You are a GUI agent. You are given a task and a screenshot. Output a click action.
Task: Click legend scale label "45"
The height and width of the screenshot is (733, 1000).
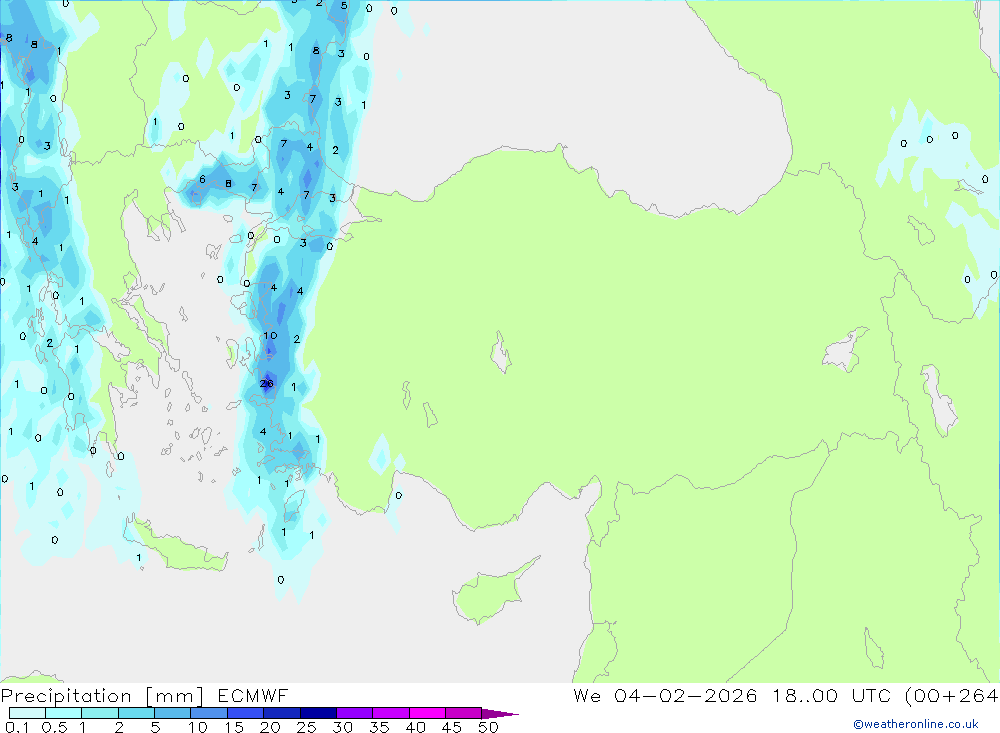(x=452, y=727)
